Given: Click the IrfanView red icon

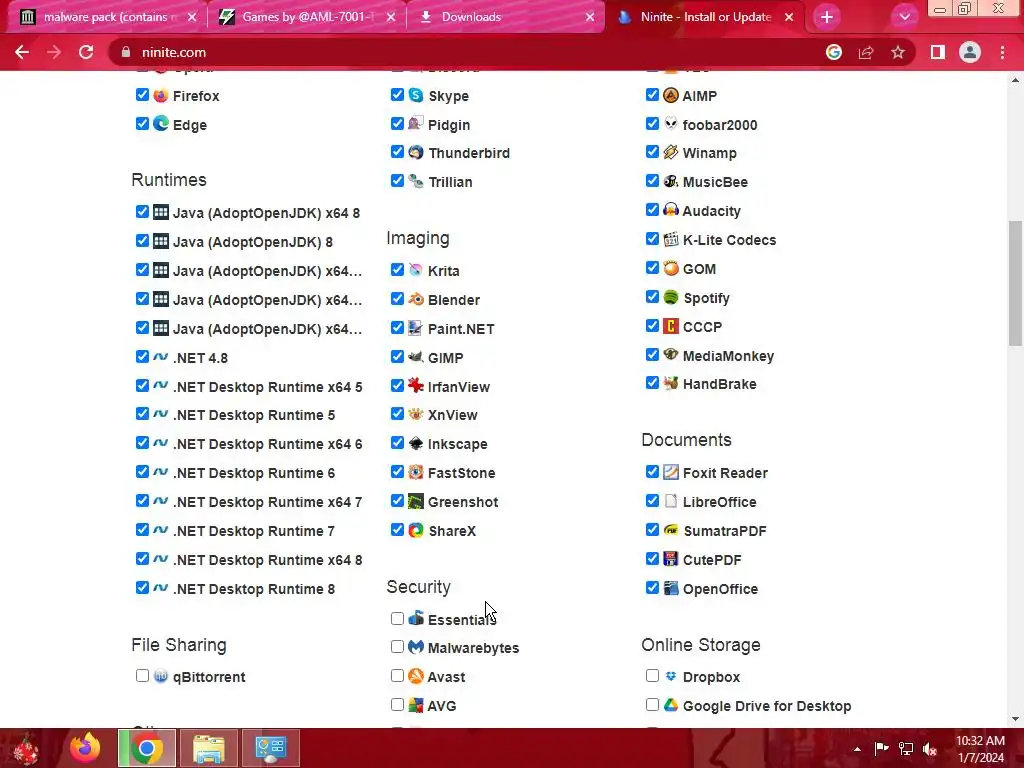Looking at the screenshot, I should [x=416, y=386].
